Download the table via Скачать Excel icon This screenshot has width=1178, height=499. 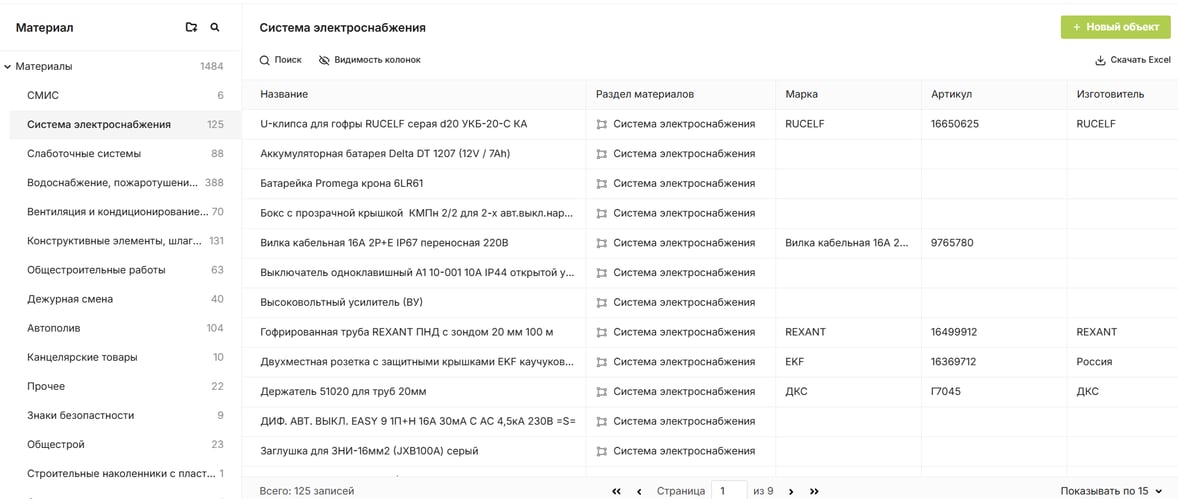pyautogui.click(x=1101, y=60)
